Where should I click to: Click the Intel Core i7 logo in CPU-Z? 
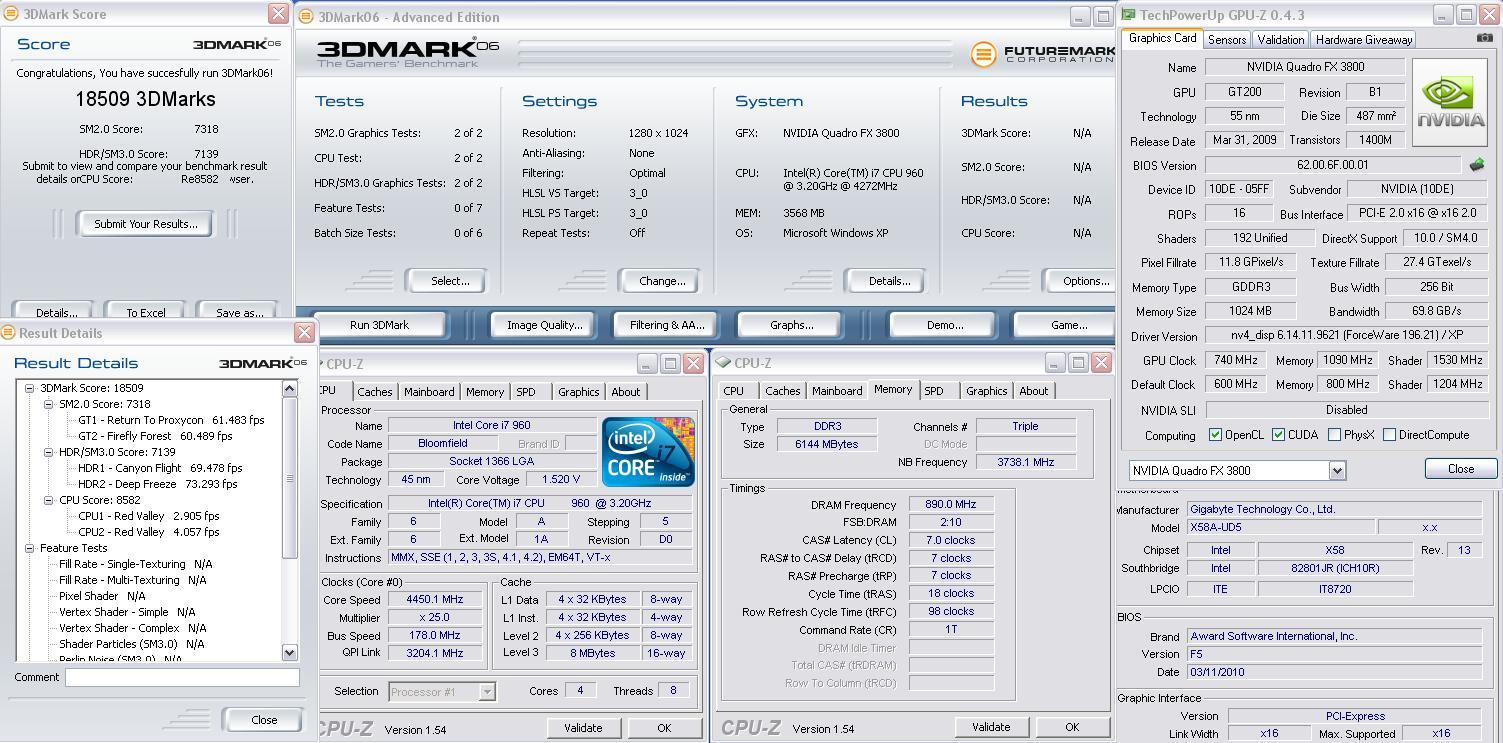tap(648, 452)
